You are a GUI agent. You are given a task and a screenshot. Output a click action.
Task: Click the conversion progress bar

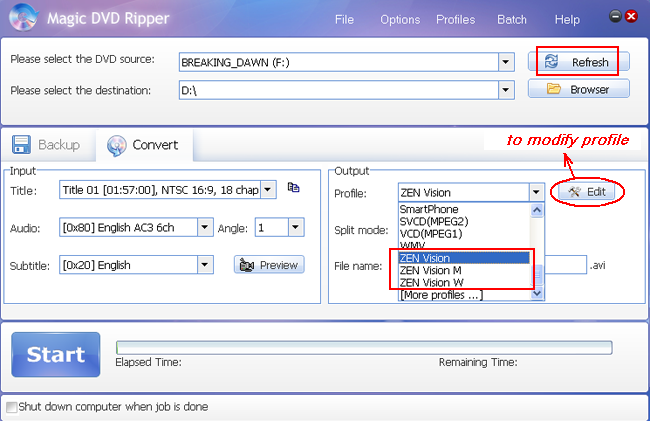pos(364,347)
